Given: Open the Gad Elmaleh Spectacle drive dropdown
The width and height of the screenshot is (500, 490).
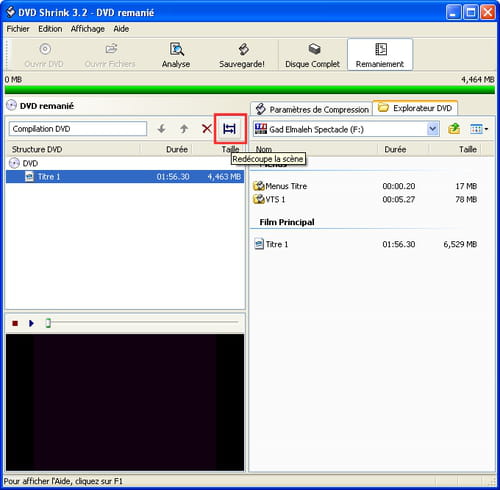Looking at the screenshot, I should 432,129.
